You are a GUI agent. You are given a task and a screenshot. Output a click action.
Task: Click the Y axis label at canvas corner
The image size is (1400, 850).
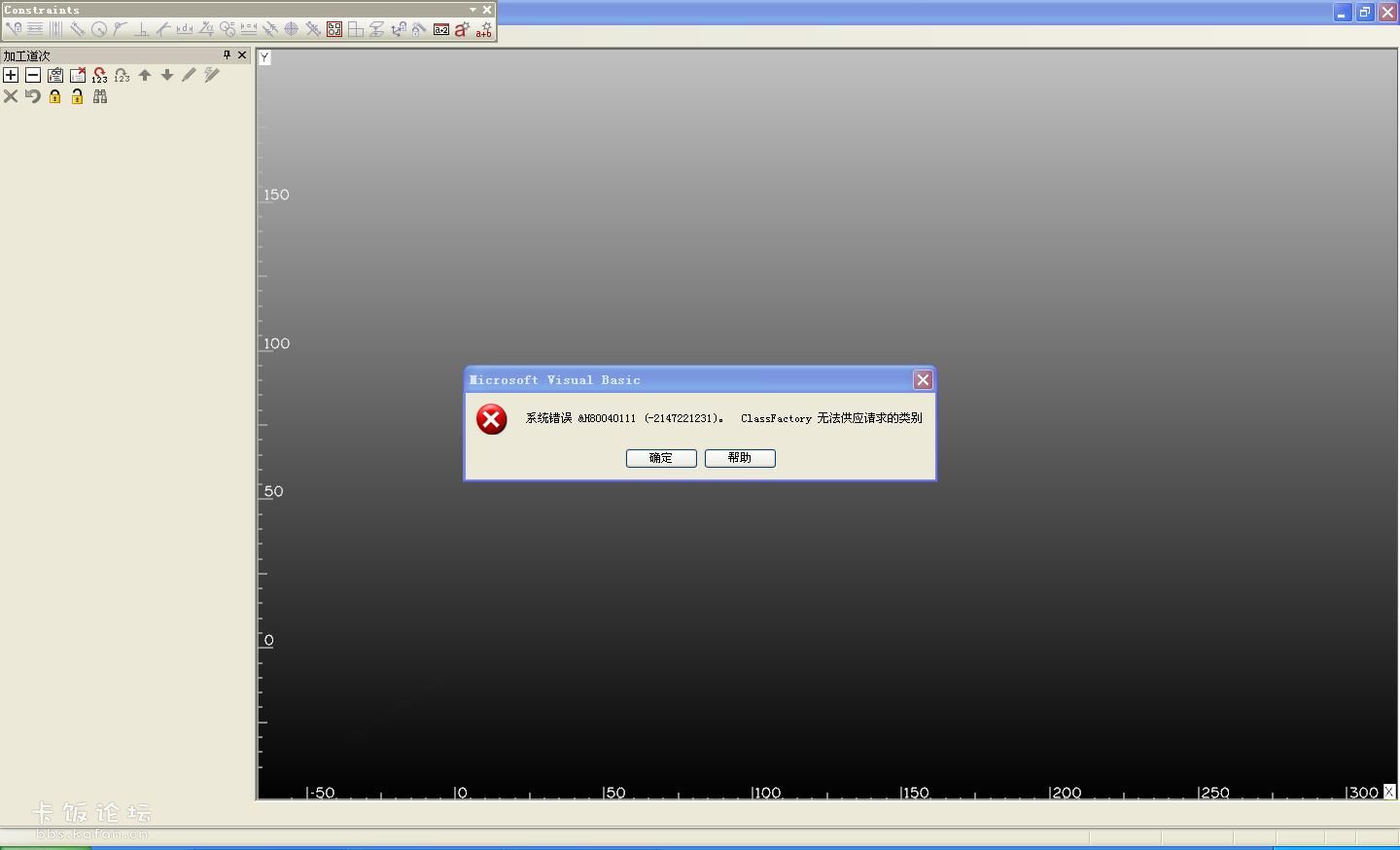point(264,57)
